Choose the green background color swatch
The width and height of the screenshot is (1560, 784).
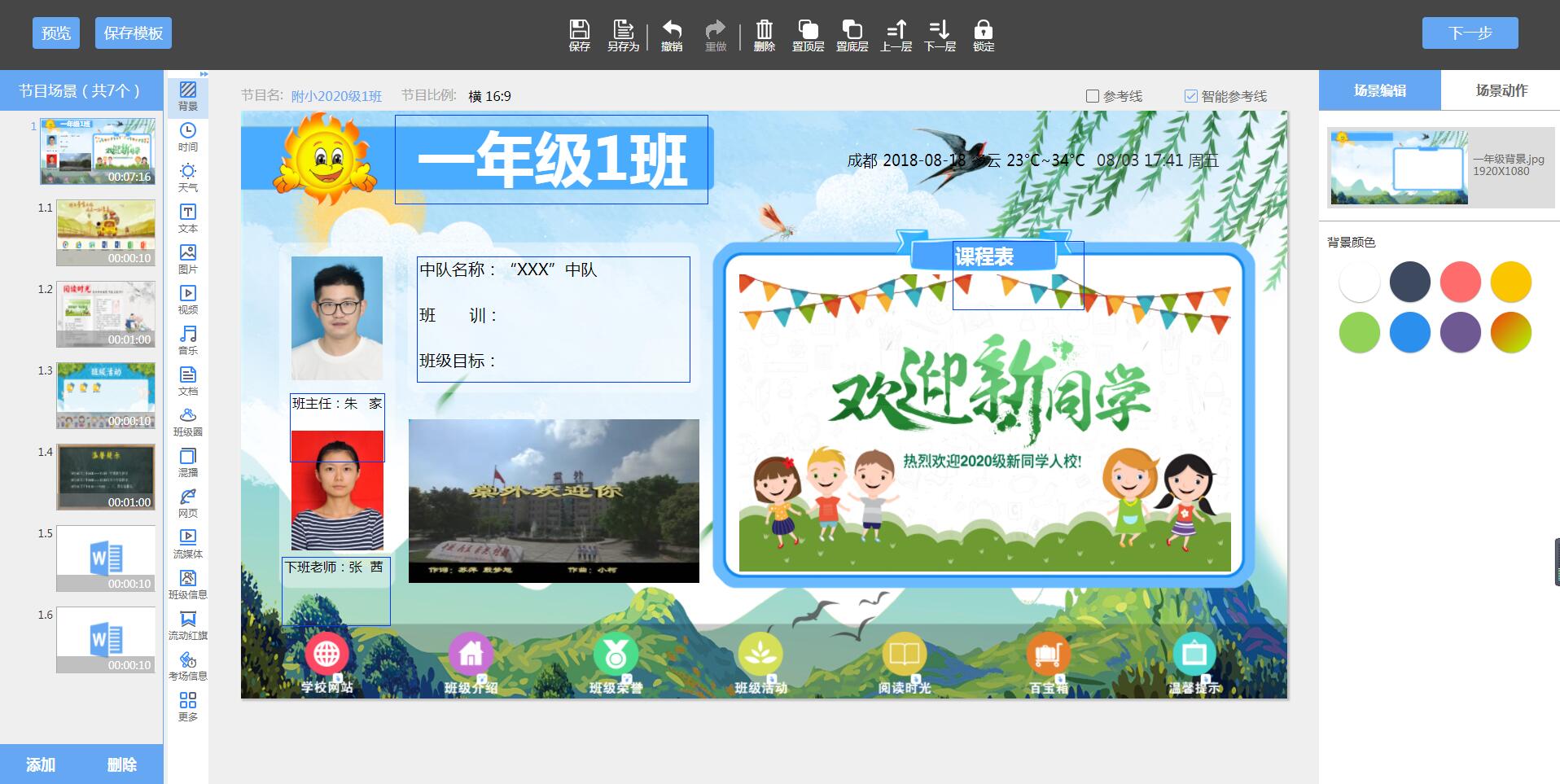coord(1359,332)
